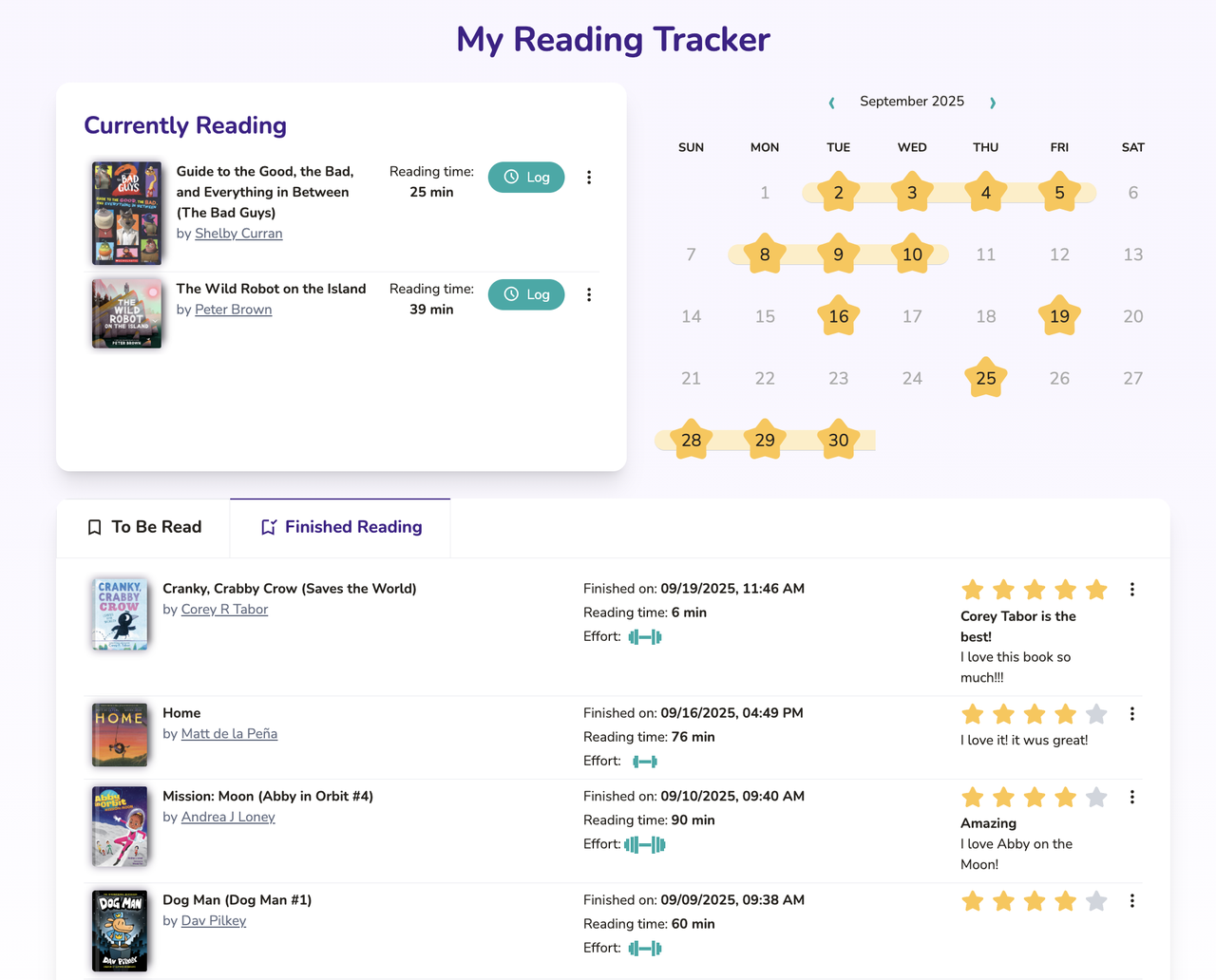Screen dimensions: 1216x980
Task: Click the star on September 25
Action: pos(986,378)
